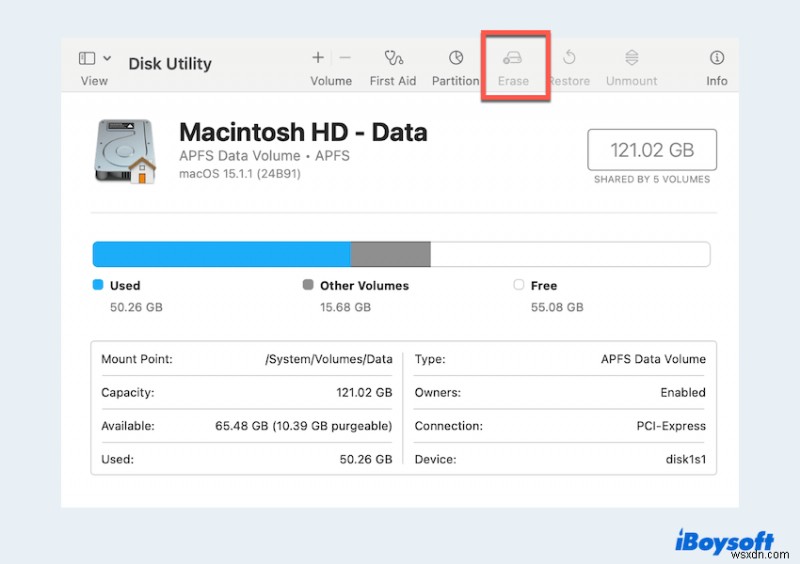Screen dimensions: 800x564
Task: Click the white Free portion of storage bar
Action: click(570, 254)
